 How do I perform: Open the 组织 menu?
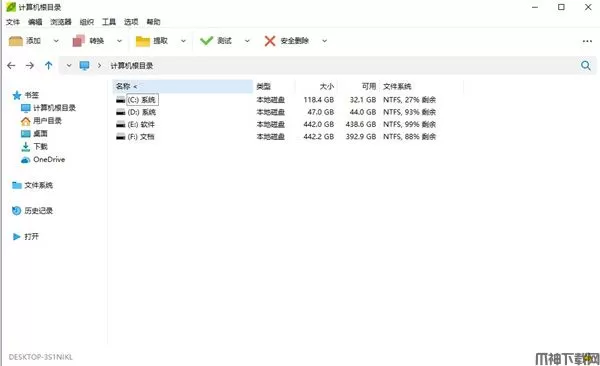(x=86, y=22)
